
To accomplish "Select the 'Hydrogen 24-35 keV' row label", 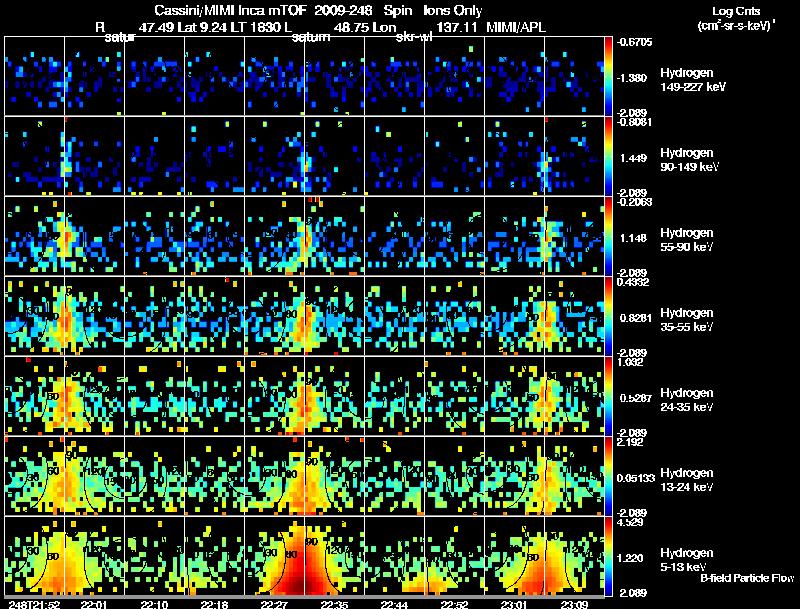I will click(x=687, y=400).
